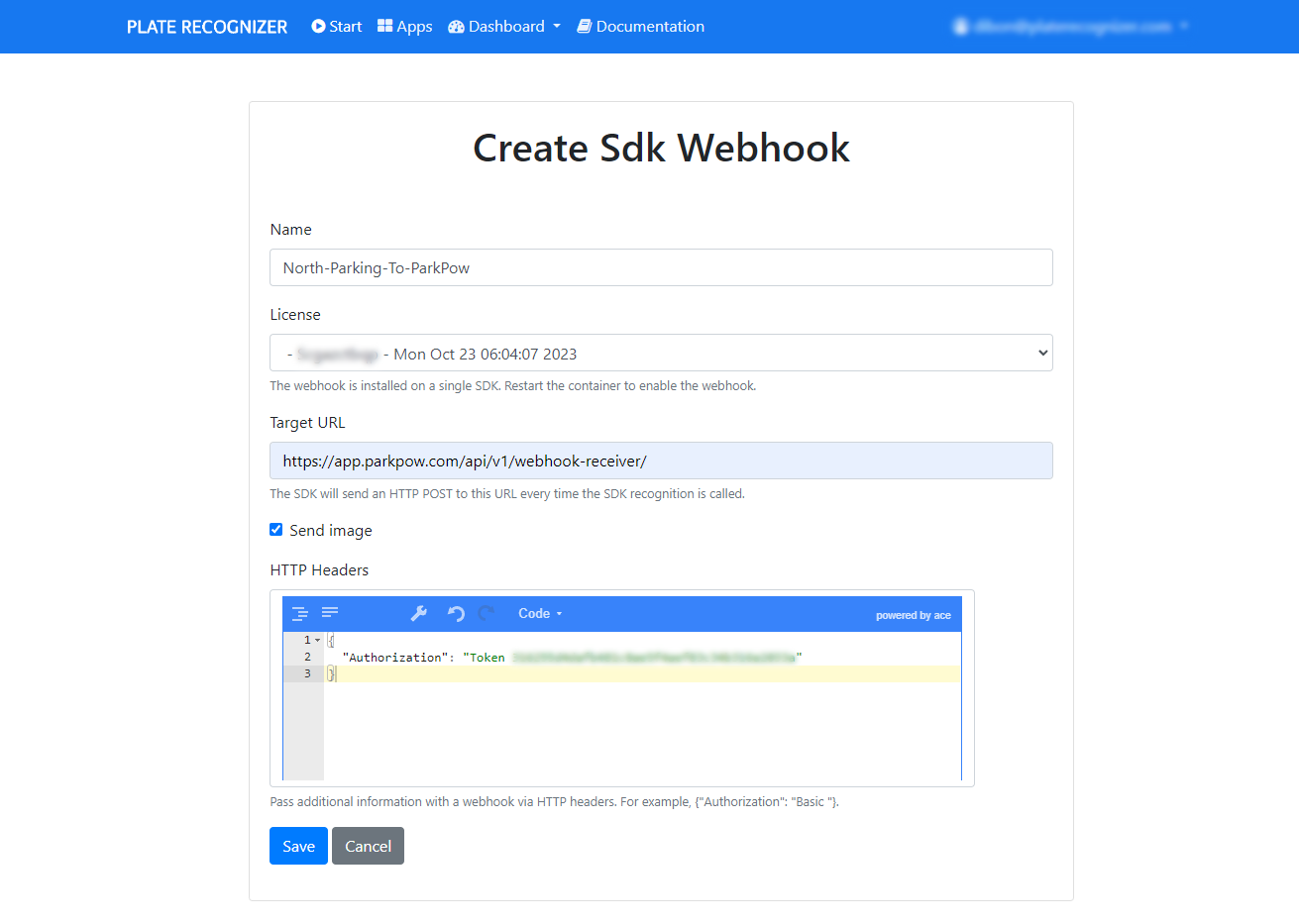Open Documentation from the top navbar
Viewport: 1299px width, 924px height.
tap(641, 27)
